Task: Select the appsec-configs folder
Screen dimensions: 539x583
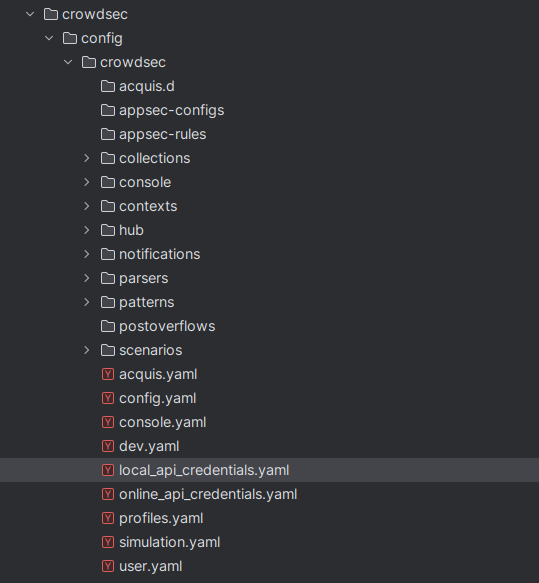Action: pos(171,110)
